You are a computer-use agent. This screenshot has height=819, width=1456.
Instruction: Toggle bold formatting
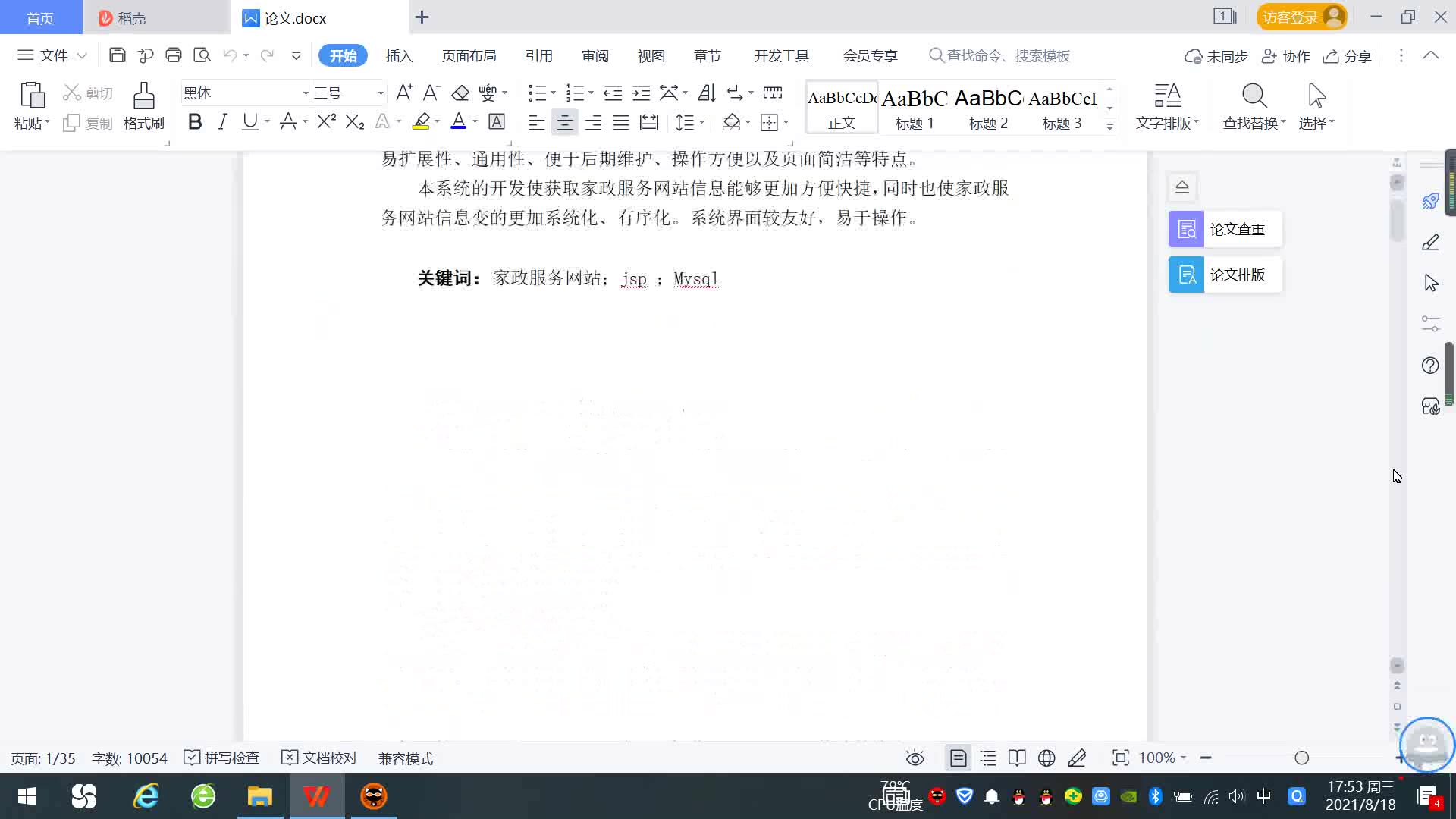pos(195,121)
